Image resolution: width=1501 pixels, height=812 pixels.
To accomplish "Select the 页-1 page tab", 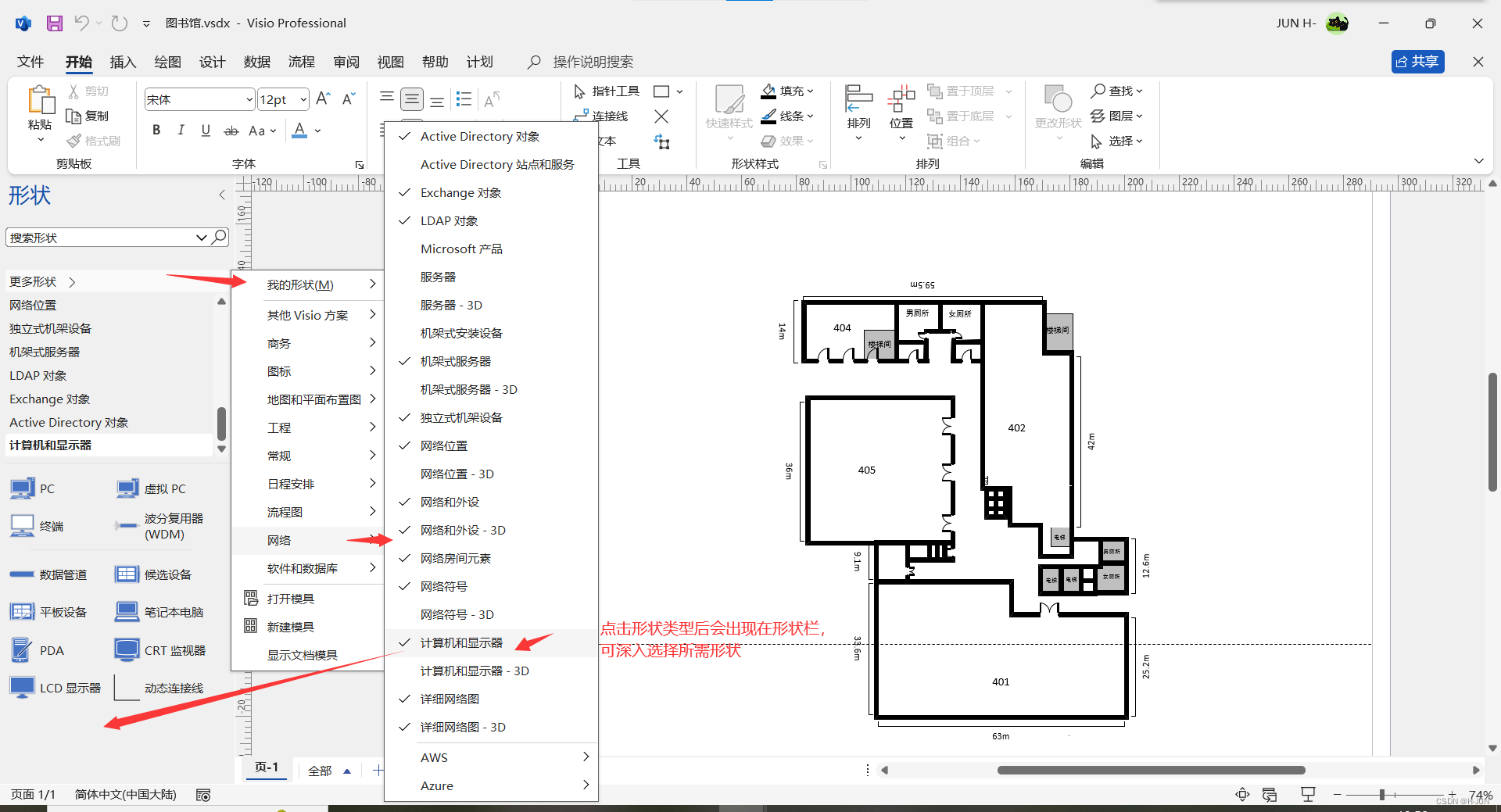I will pos(267,768).
